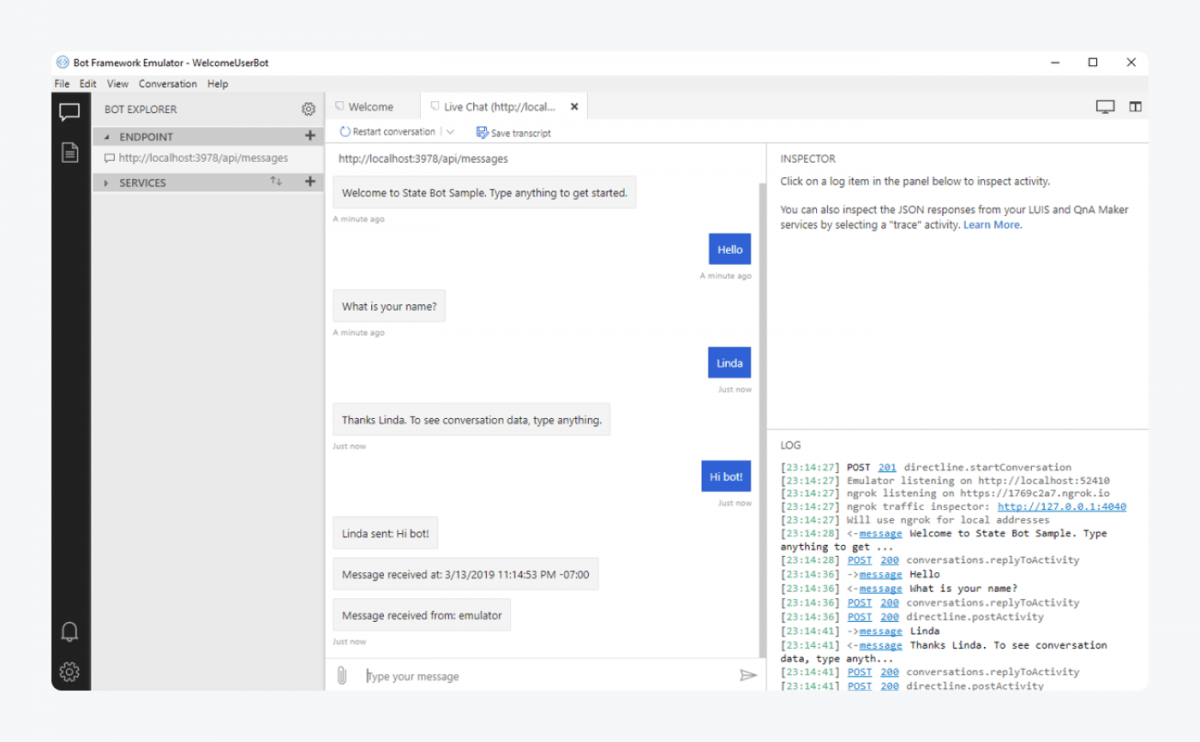Open the Restart conversation dropdown chevron
The width and height of the screenshot is (1200, 742).
click(449, 131)
